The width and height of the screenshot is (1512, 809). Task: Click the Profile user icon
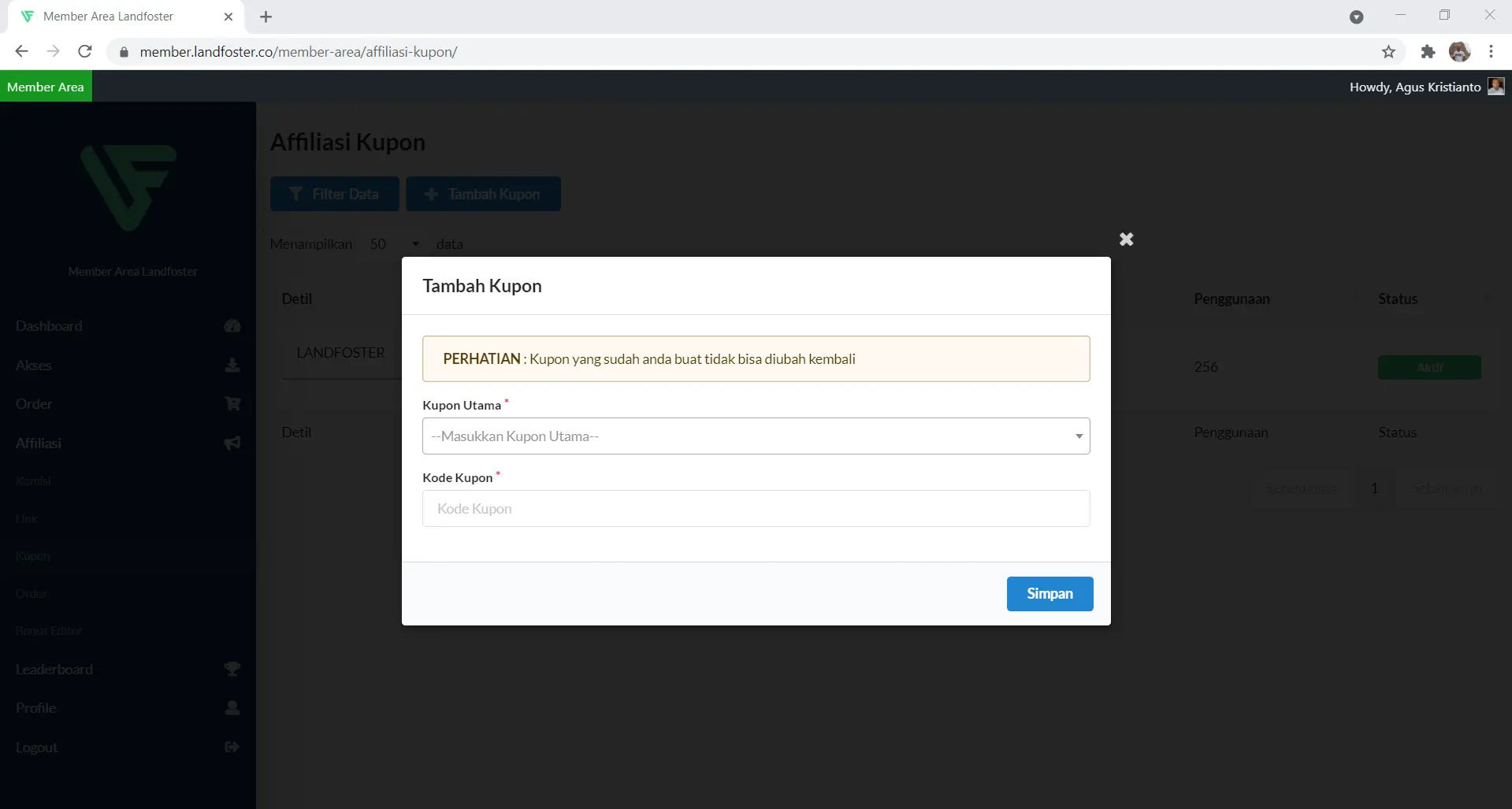[232, 708]
